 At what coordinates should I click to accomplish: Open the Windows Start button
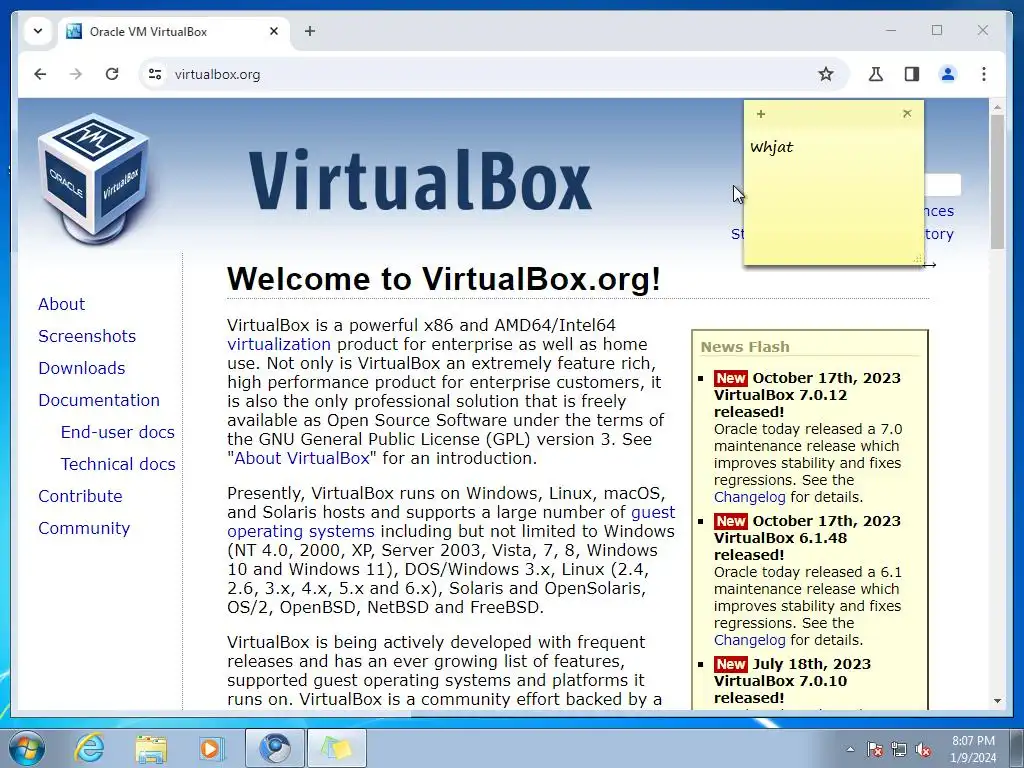[26, 748]
